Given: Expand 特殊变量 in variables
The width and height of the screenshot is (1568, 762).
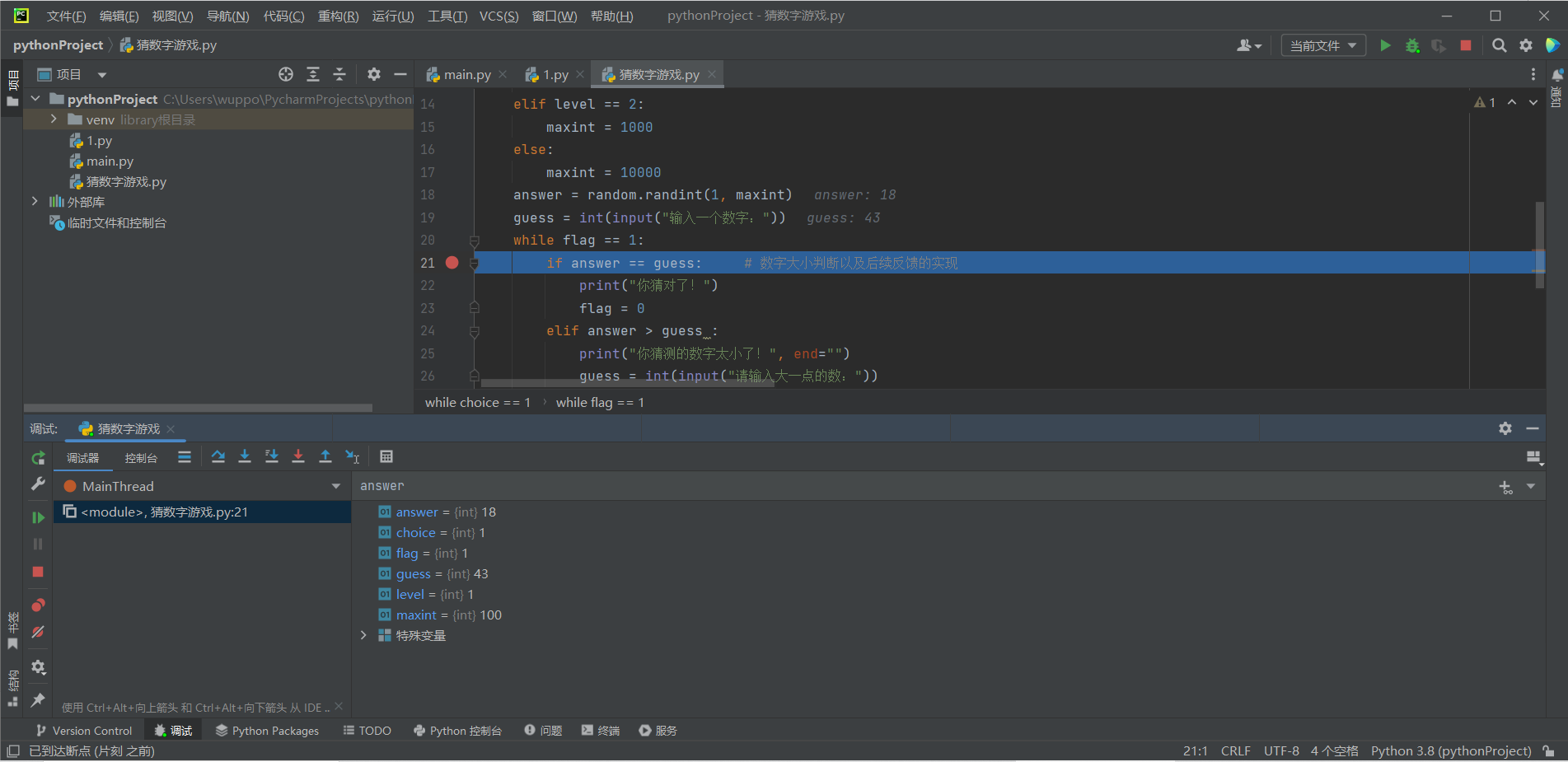Looking at the screenshot, I should click(x=363, y=635).
